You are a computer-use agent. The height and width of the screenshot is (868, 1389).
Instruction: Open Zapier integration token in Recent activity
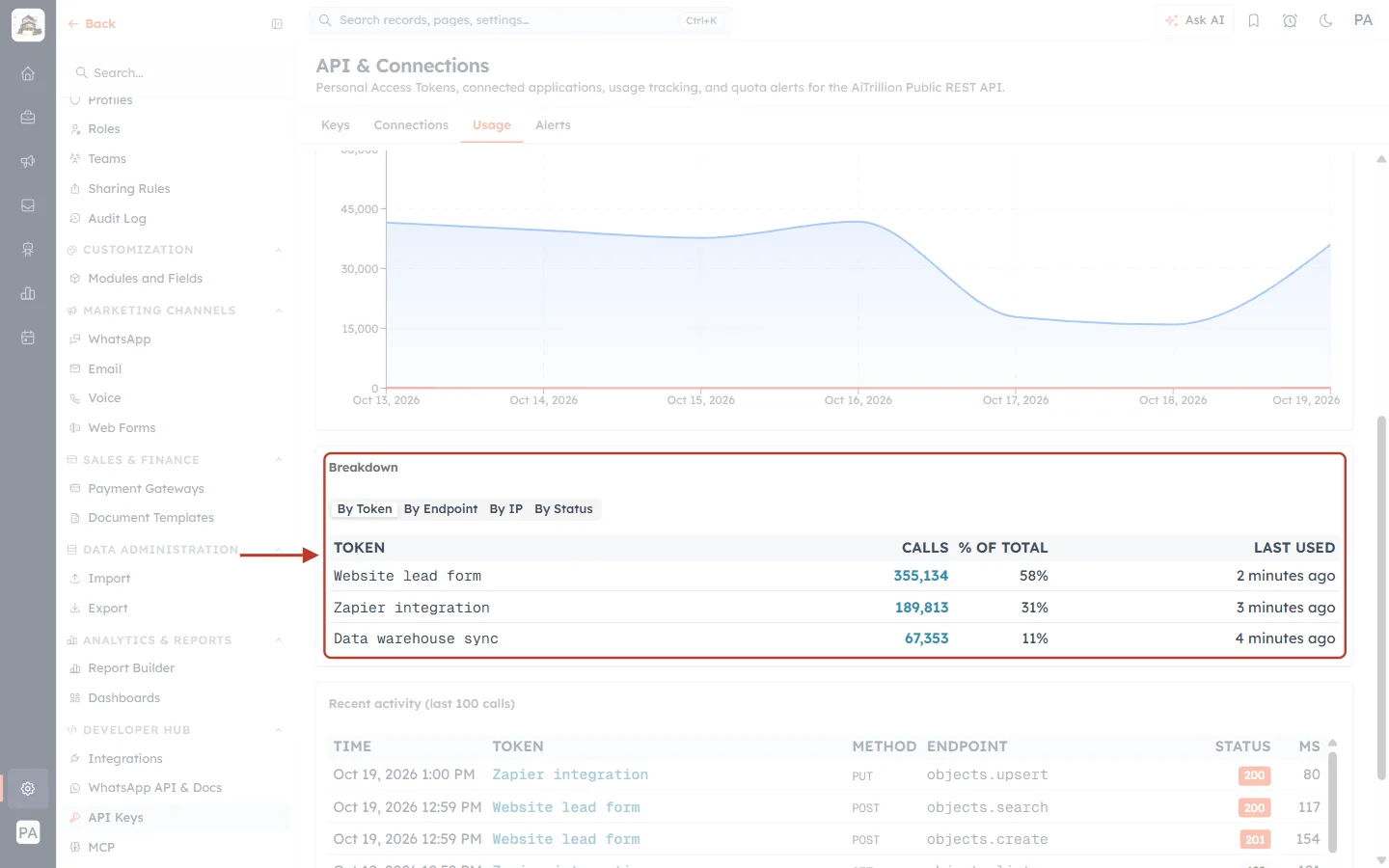570,774
